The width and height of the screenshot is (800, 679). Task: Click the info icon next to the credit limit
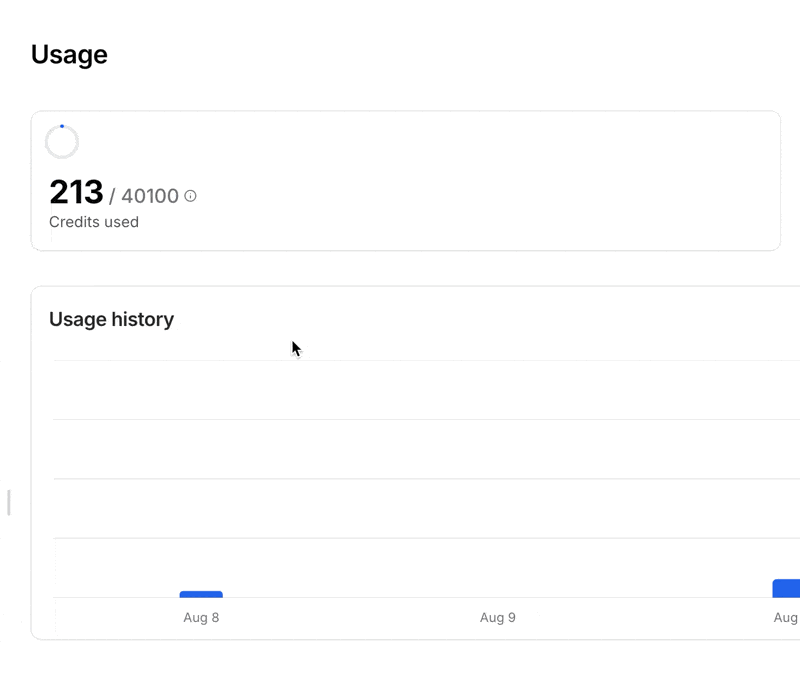[188, 196]
